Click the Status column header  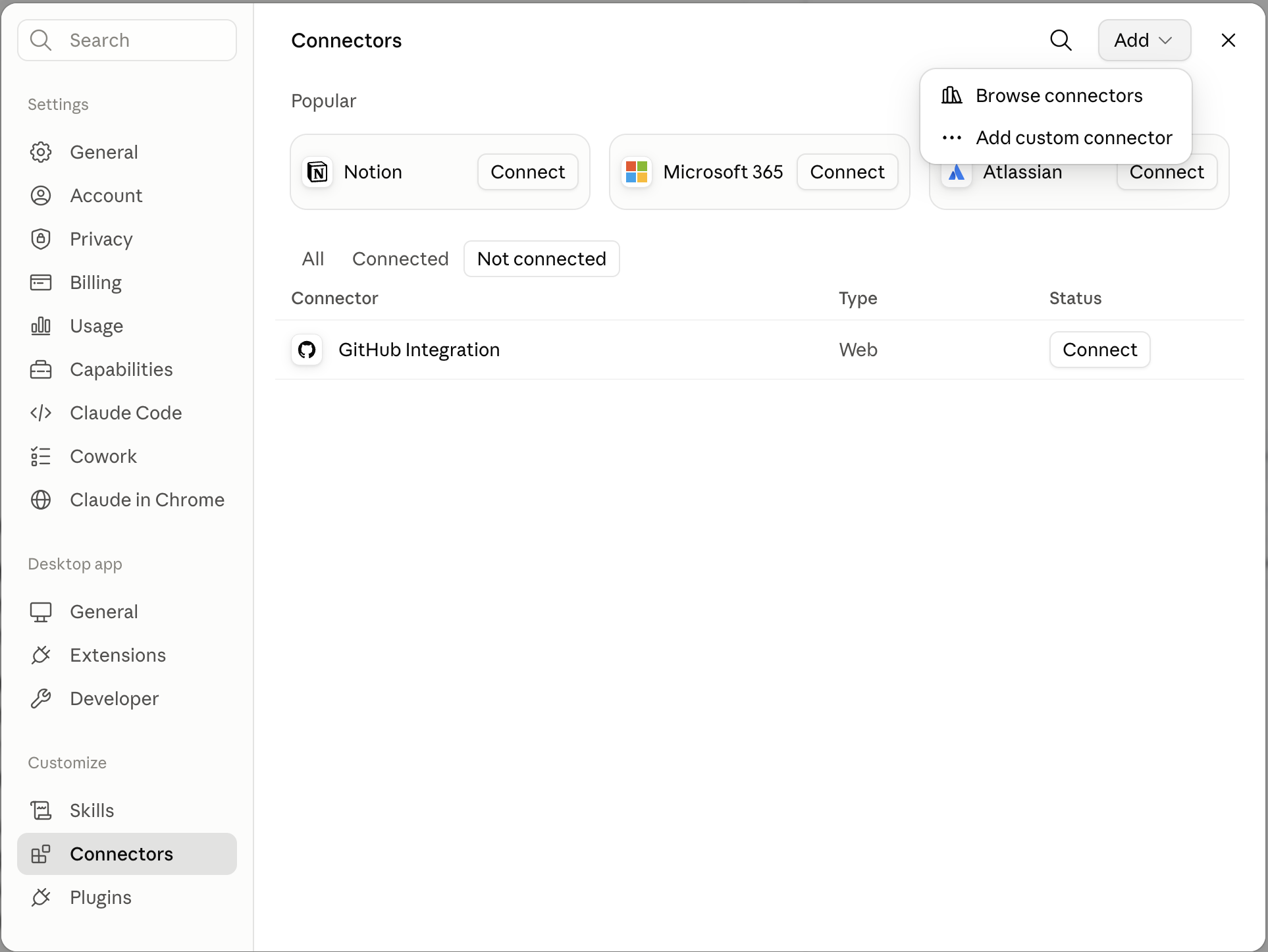tap(1075, 298)
